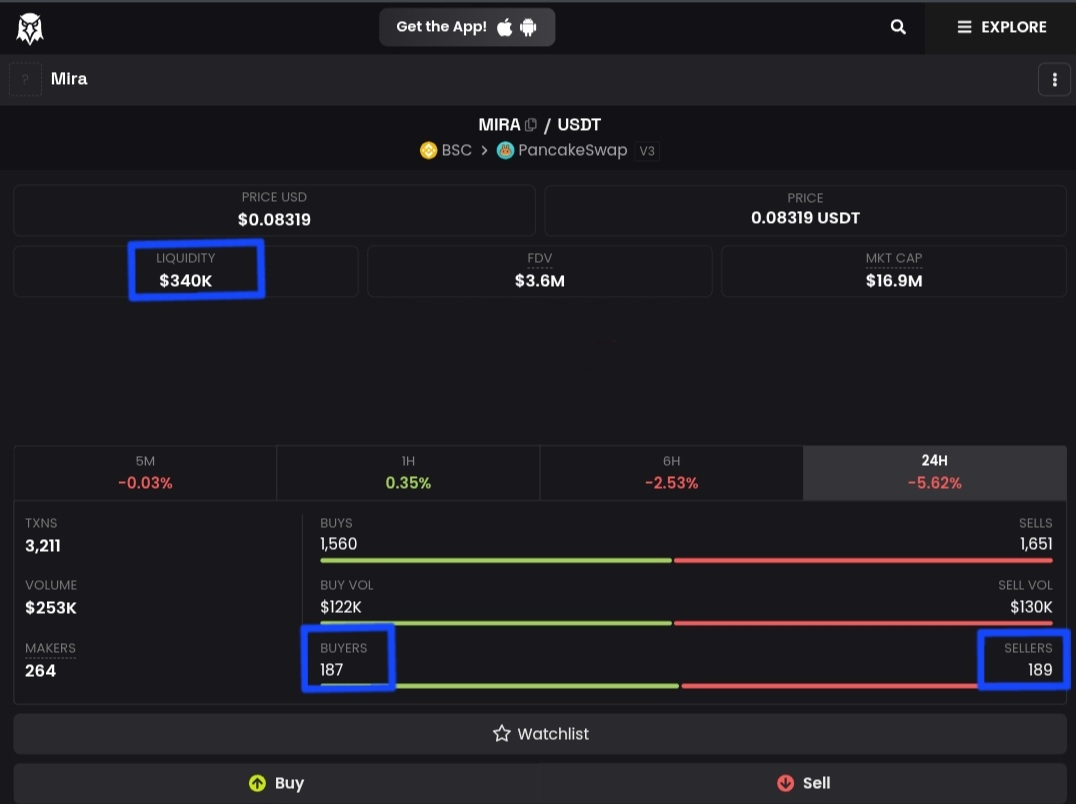Click the BUY VOL value $122K
1076x804 pixels.
pos(340,607)
